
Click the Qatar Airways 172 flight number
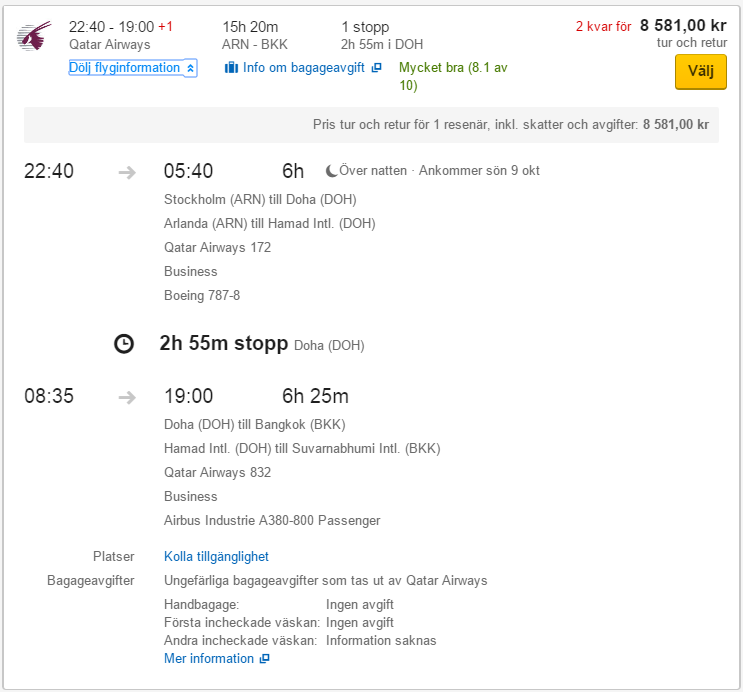coord(217,247)
